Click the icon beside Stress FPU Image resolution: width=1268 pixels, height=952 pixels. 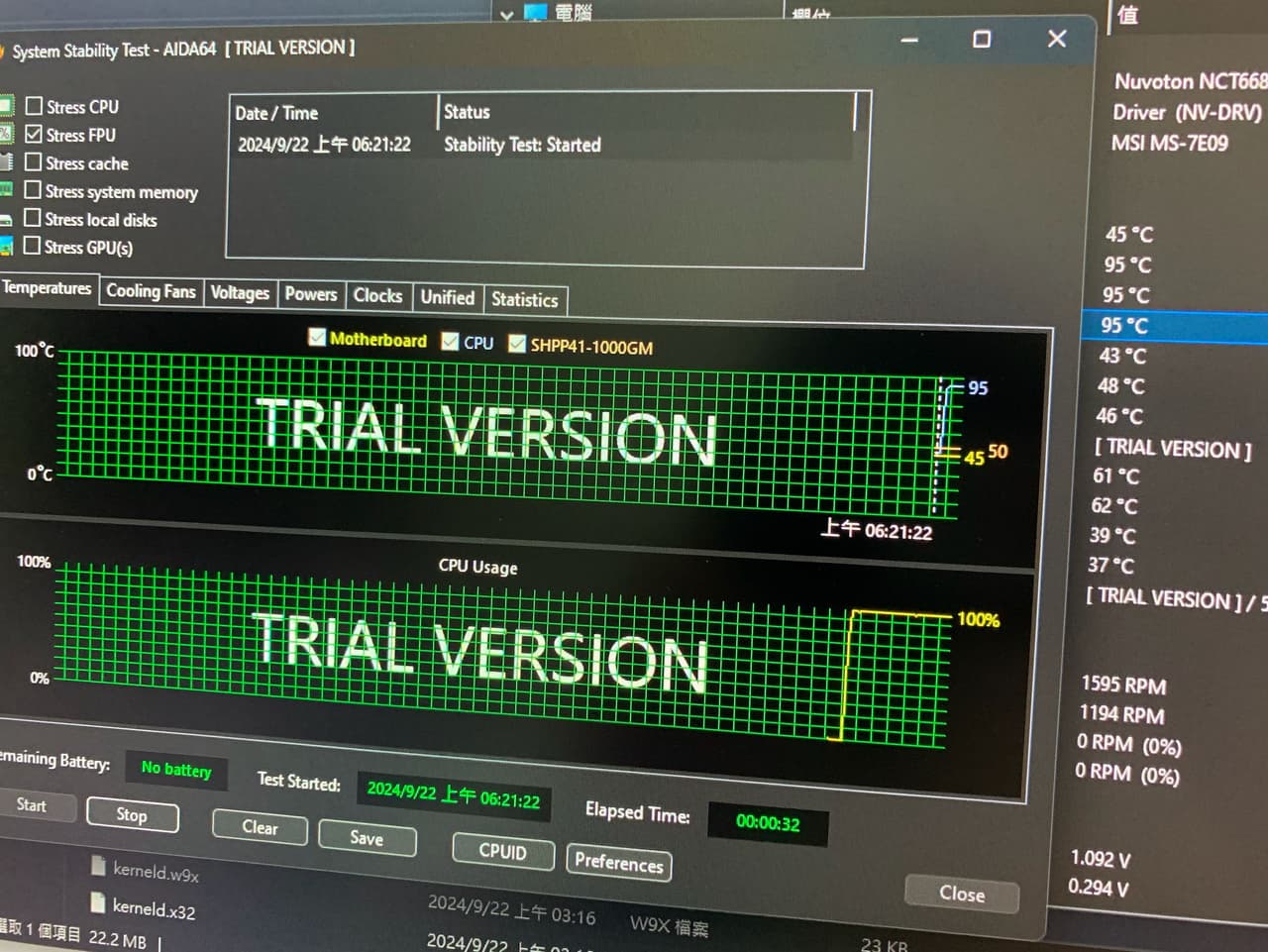(x=6, y=134)
